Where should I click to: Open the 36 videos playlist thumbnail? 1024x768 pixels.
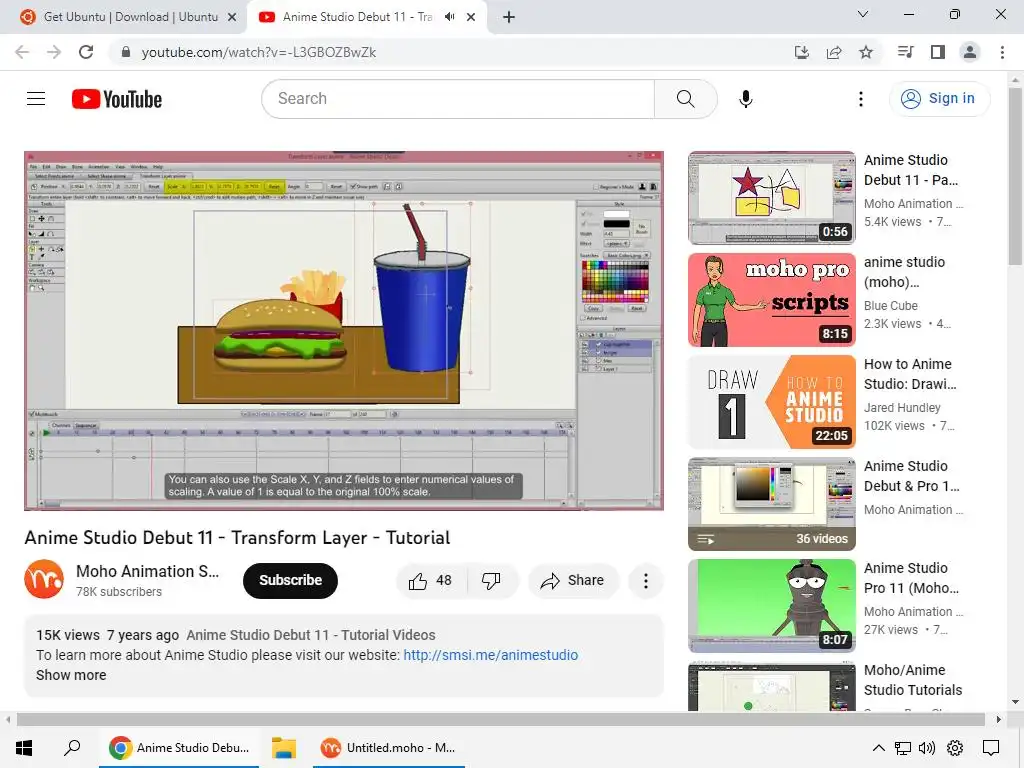point(771,504)
